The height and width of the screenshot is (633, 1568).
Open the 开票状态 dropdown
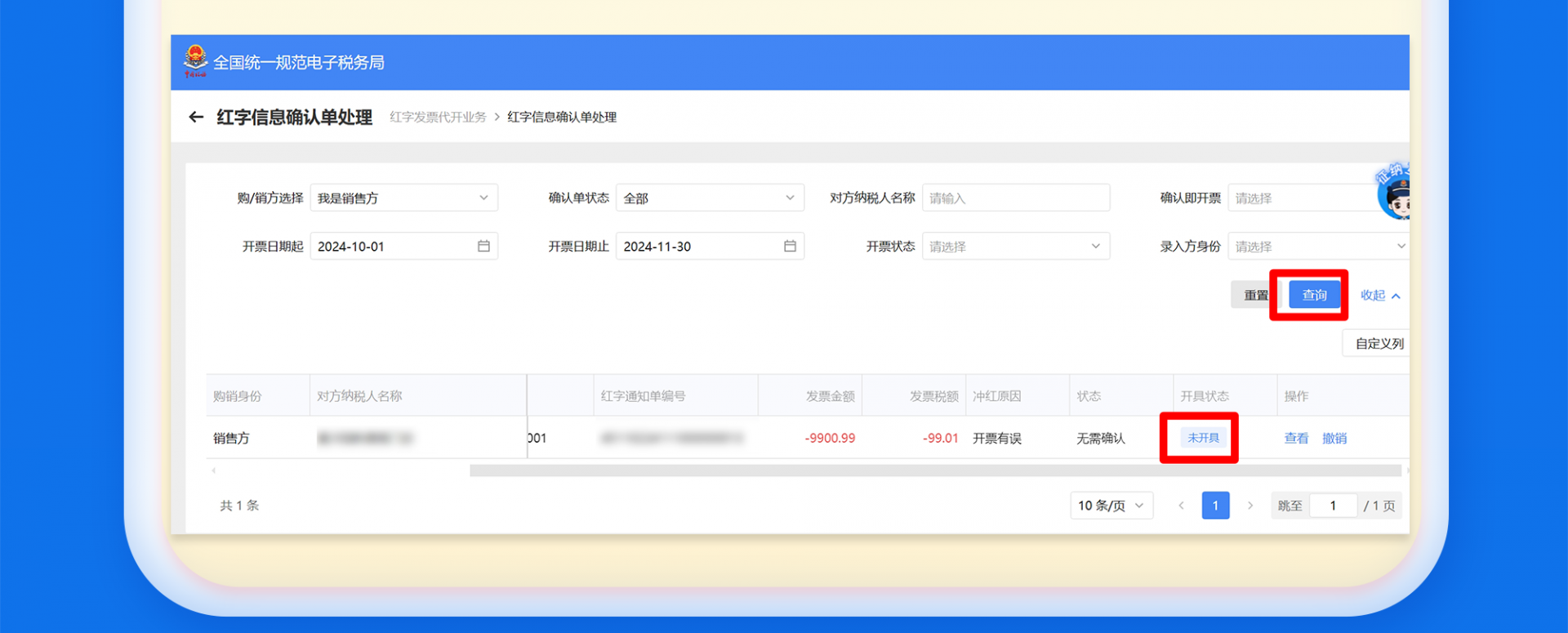[x=1015, y=246]
